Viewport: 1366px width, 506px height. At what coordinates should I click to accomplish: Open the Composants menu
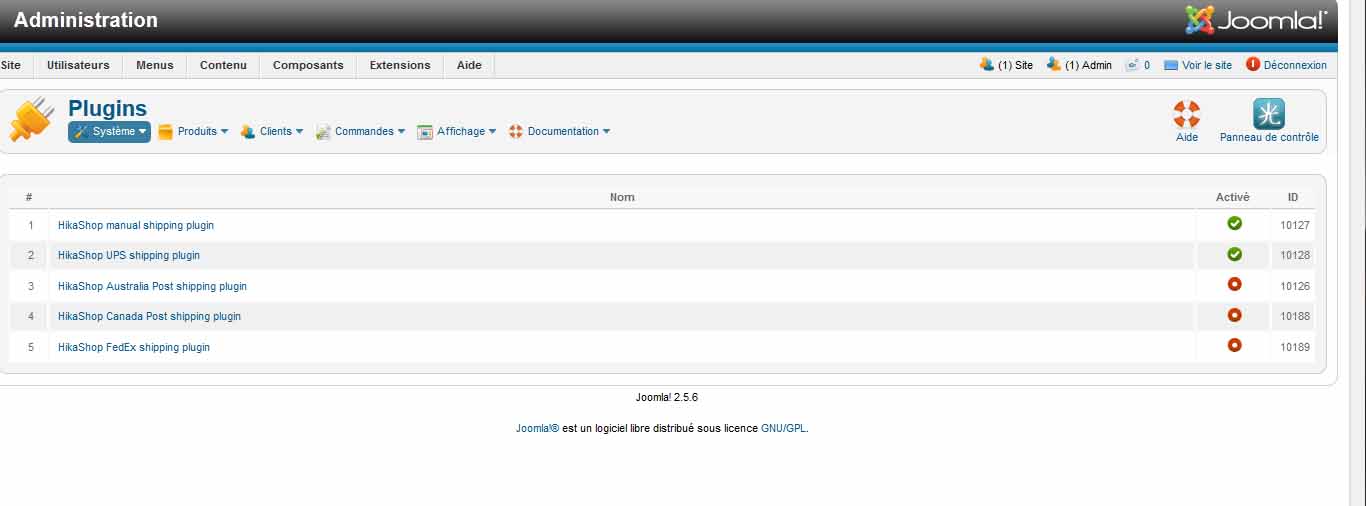(x=308, y=65)
